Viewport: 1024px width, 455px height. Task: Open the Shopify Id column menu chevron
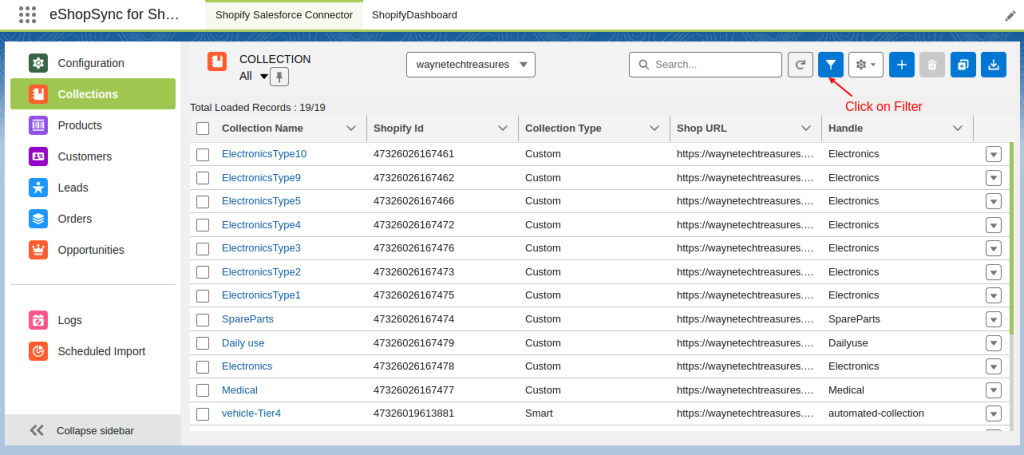pyautogui.click(x=503, y=128)
